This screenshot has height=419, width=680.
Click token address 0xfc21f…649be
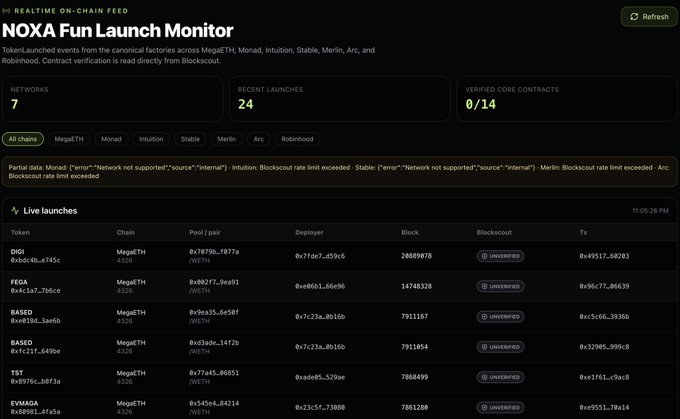tap(36, 351)
